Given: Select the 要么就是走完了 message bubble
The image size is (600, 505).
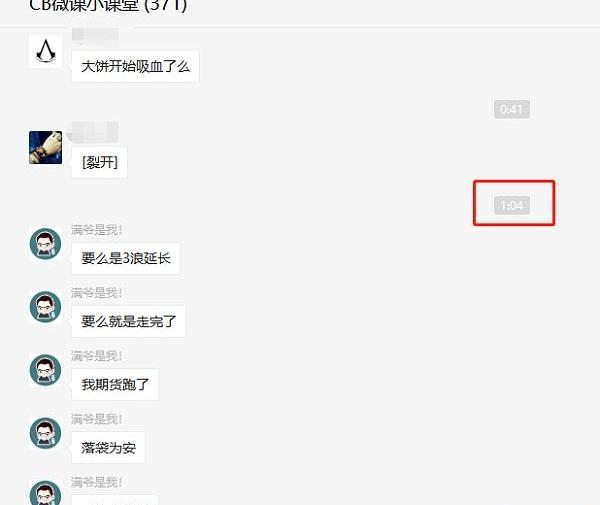Looking at the screenshot, I should 129,321.
